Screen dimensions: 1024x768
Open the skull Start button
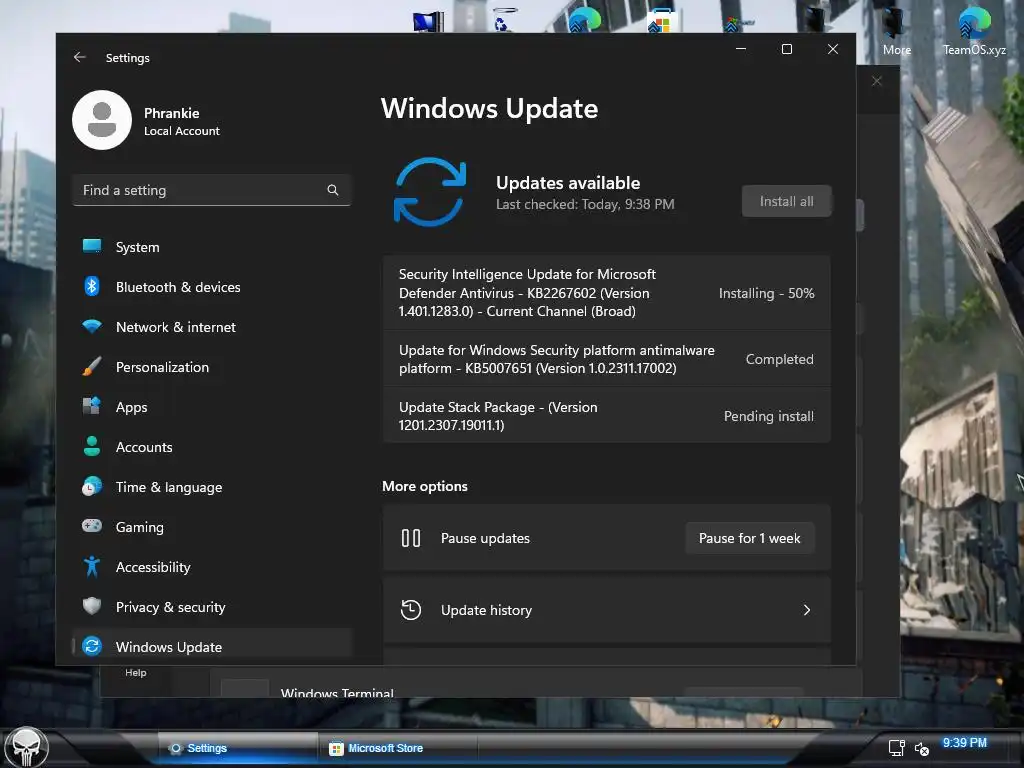(26, 747)
